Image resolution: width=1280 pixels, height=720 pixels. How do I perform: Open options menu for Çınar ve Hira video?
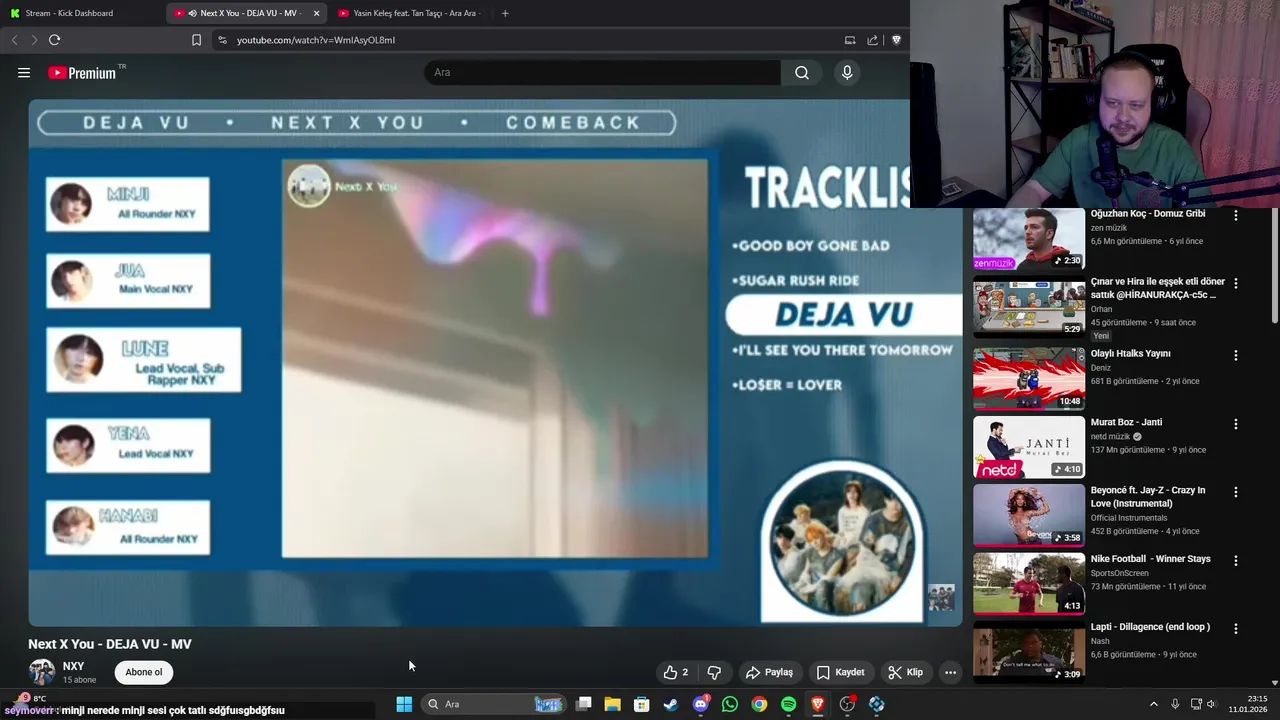coord(1236,283)
